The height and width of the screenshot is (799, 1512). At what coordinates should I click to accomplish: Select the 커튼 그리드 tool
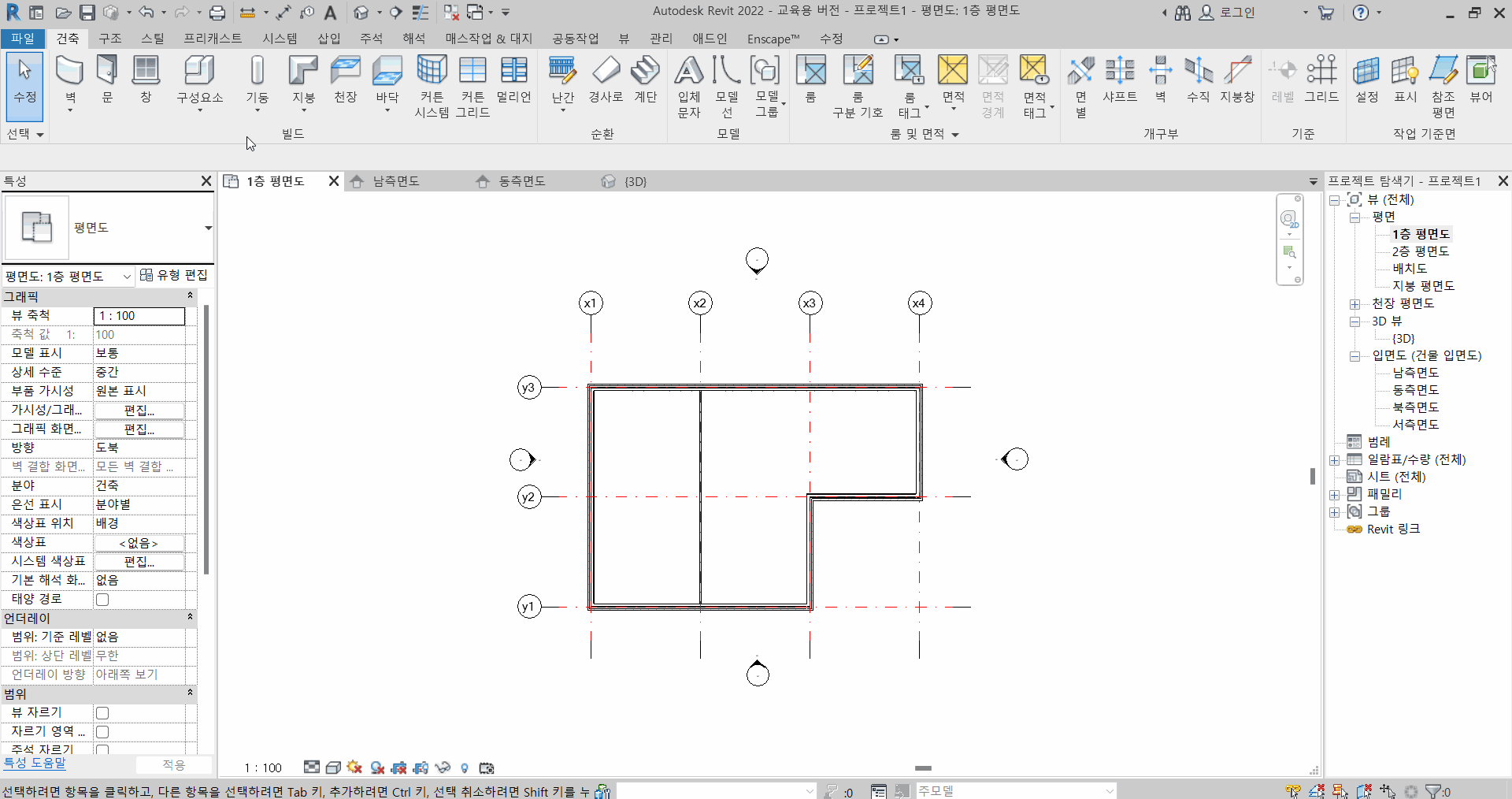[472, 87]
